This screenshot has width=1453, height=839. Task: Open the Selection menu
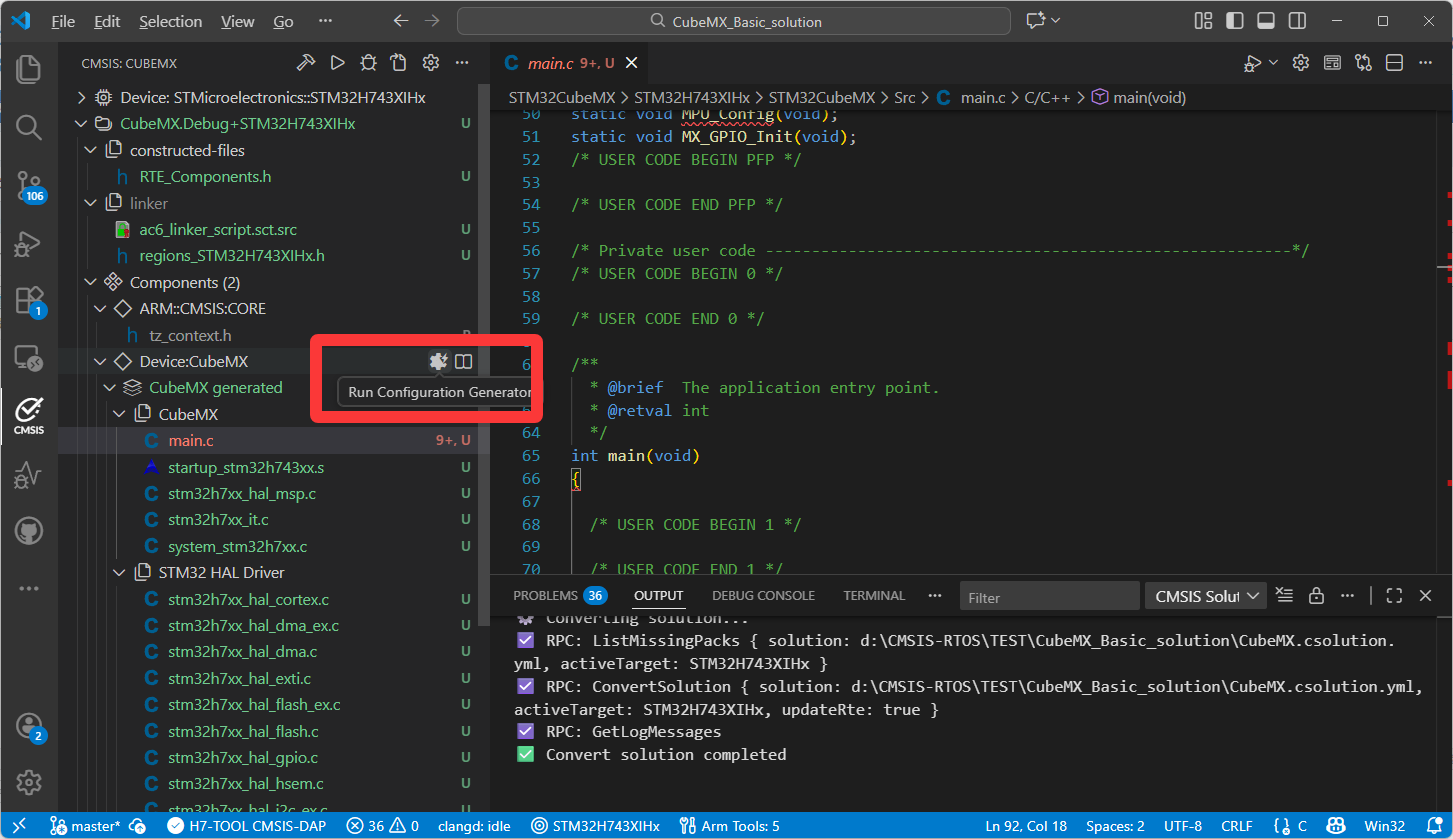[170, 21]
